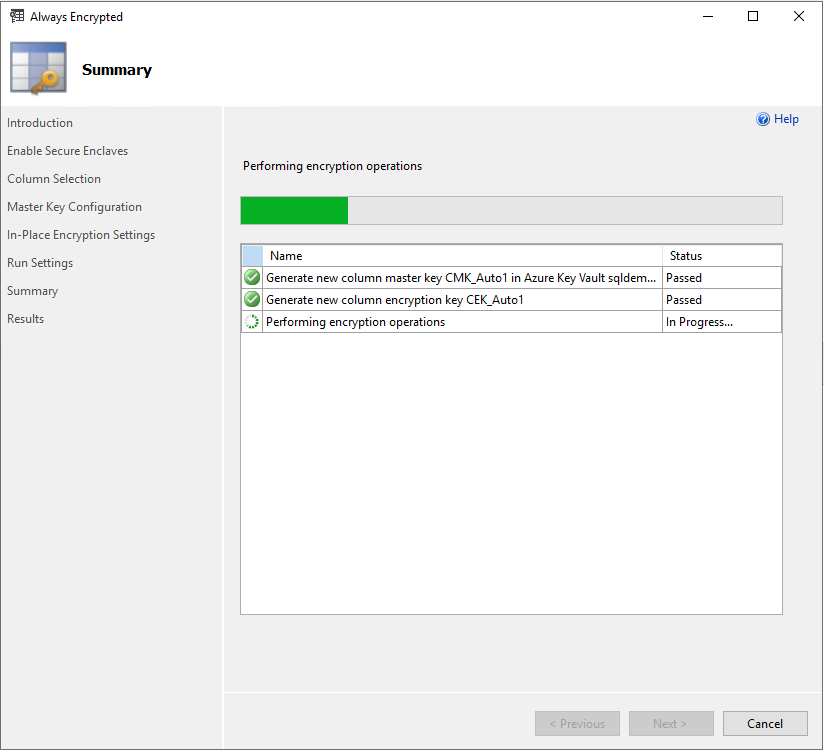Click the Always Encrypted title bar icon
The width and height of the screenshot is (824, 751).
[17, 16]
